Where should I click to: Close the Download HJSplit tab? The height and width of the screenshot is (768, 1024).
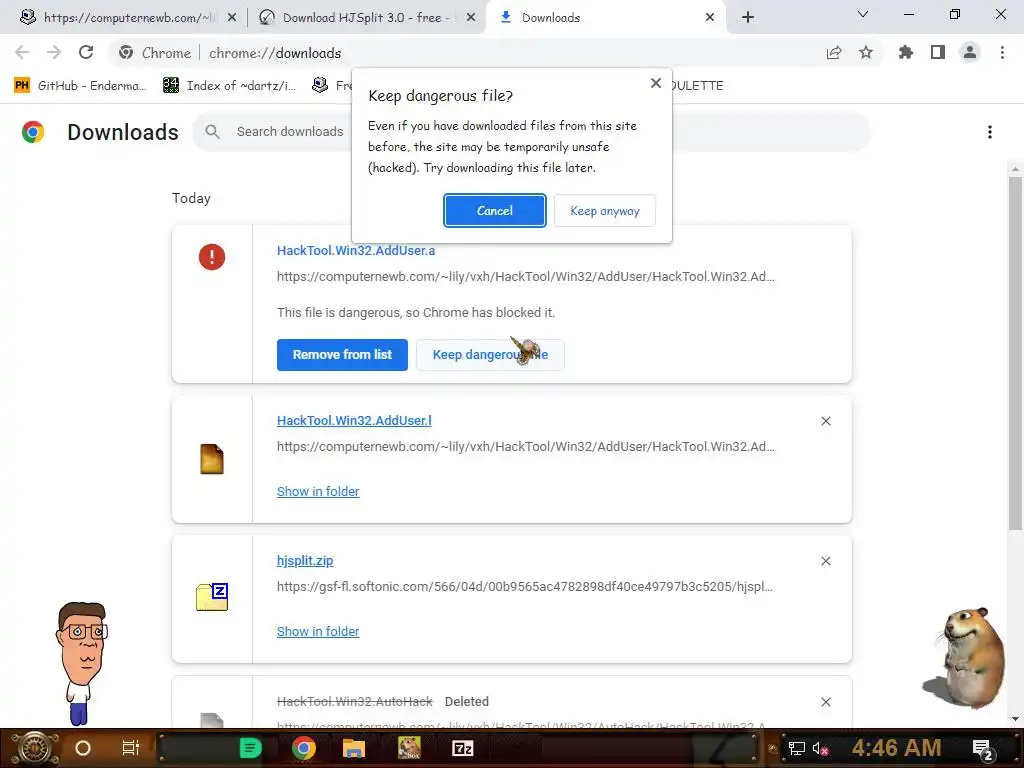(471, 18)
